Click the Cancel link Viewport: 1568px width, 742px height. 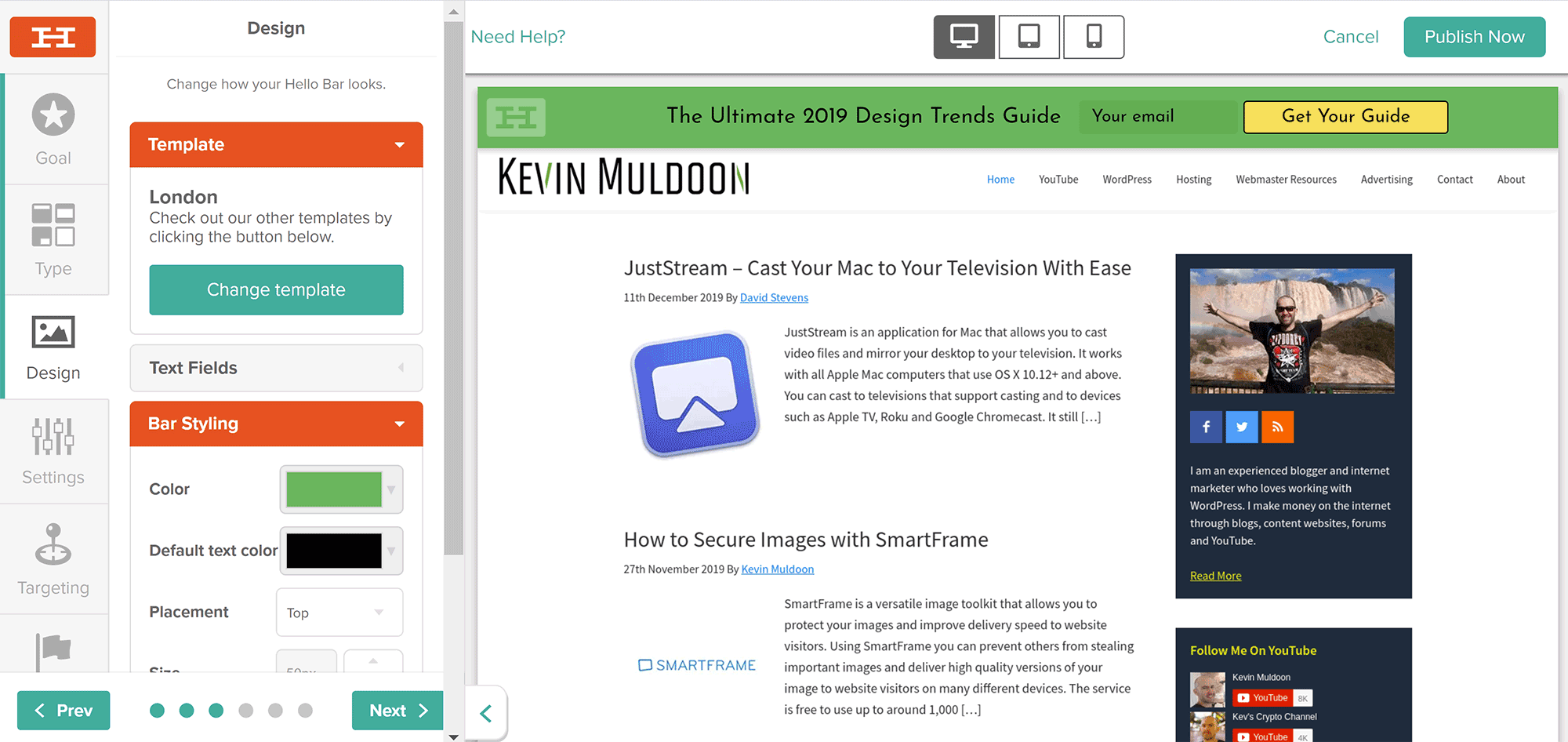[x=1350, y=37]
